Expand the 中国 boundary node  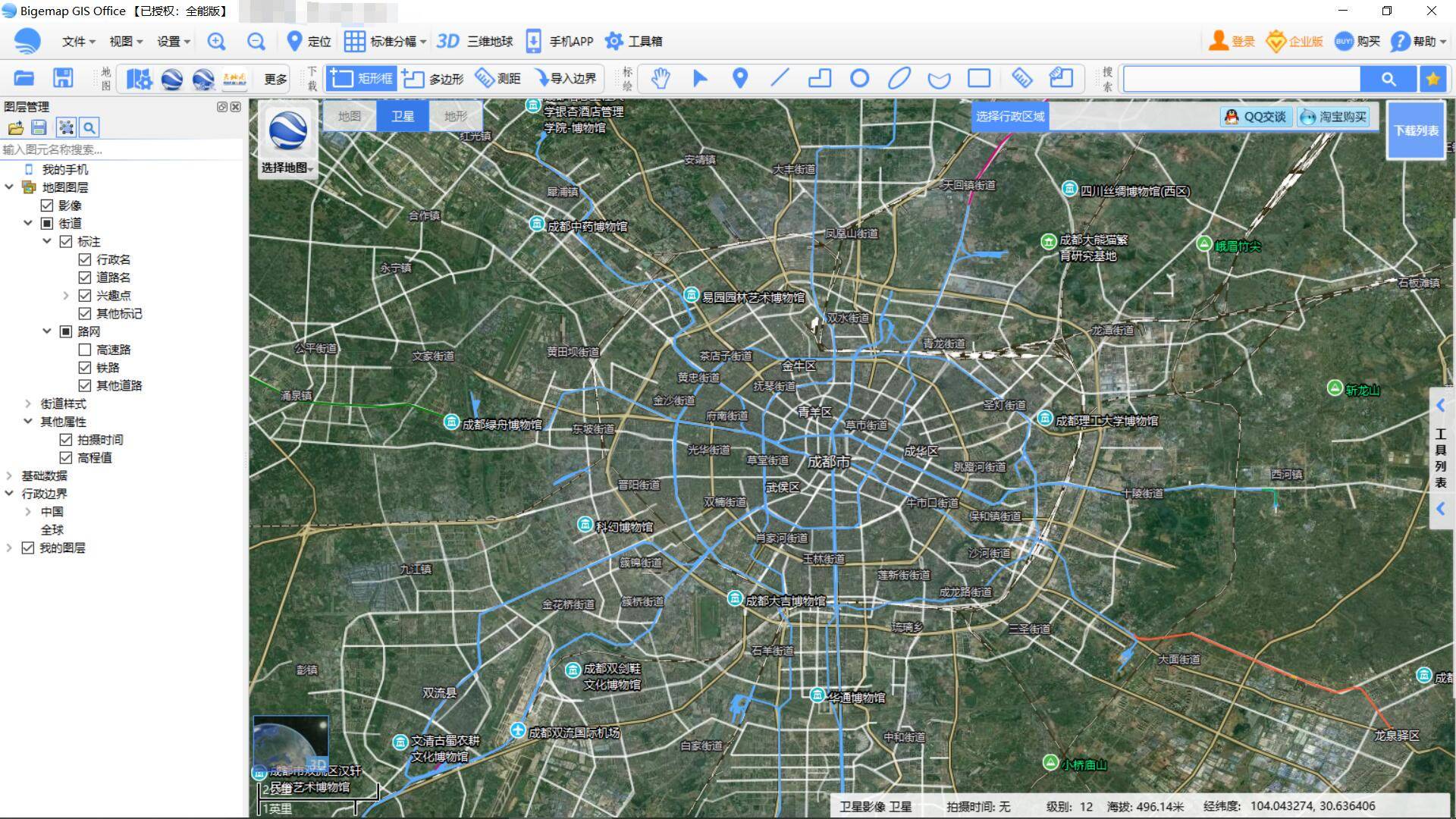[x=28, y=512]
